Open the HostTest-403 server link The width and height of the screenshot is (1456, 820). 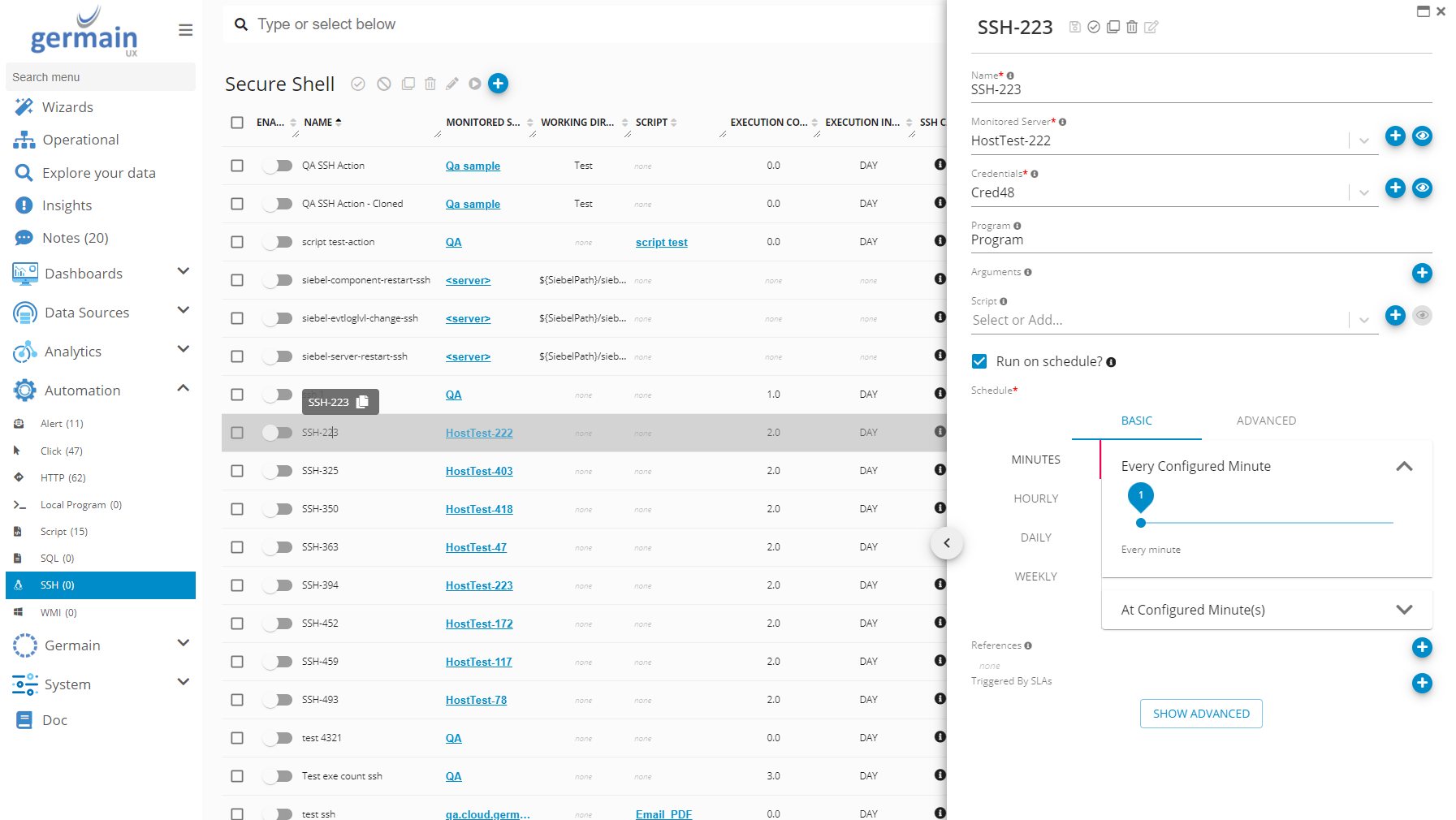[x=479, y=471]
